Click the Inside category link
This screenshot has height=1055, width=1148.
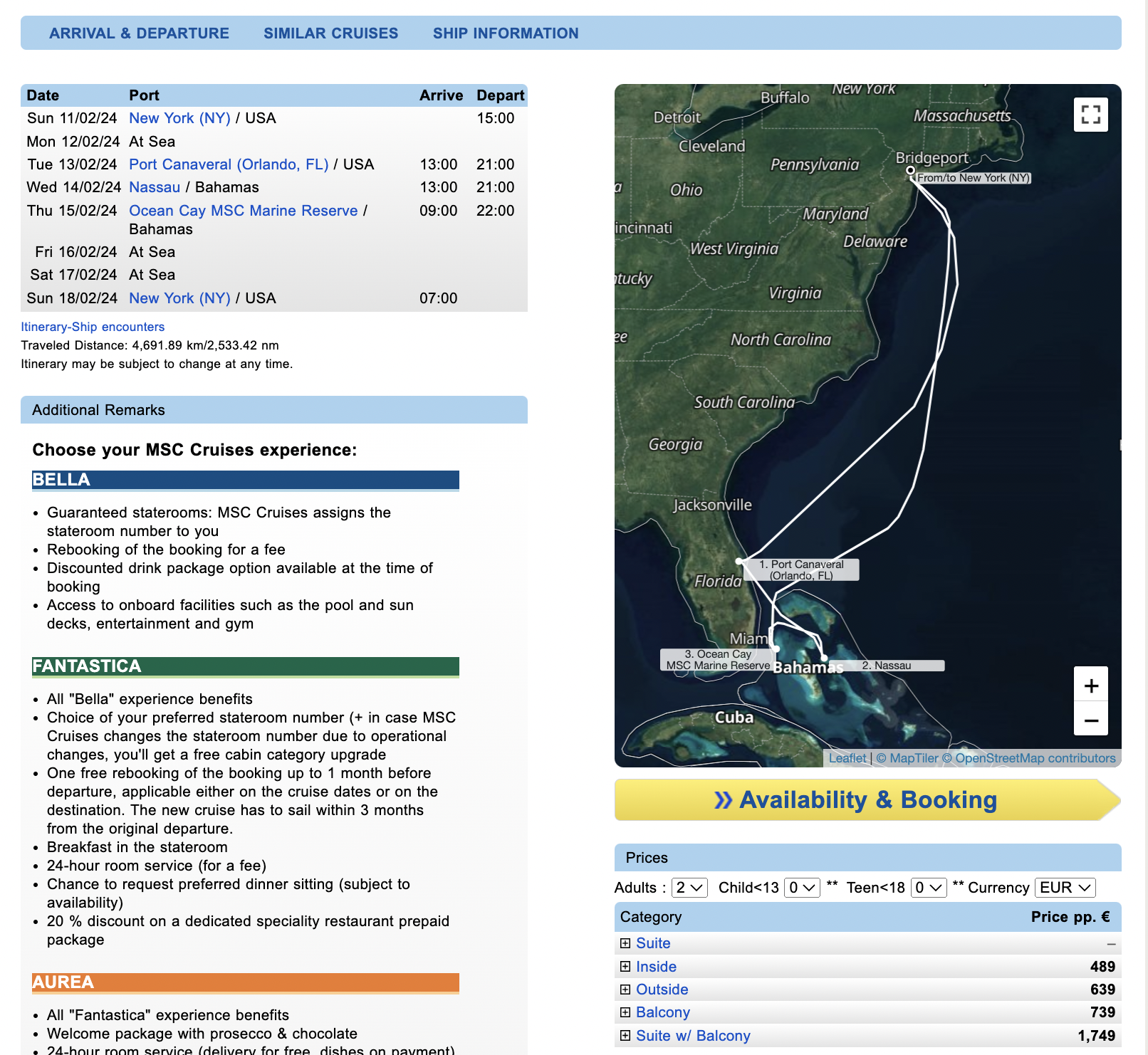click(656, 967)
